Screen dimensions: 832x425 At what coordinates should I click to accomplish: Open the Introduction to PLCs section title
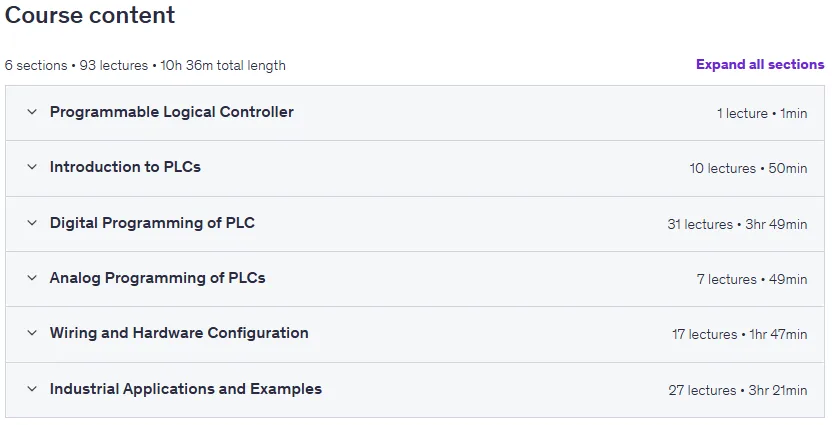point(125,167)
